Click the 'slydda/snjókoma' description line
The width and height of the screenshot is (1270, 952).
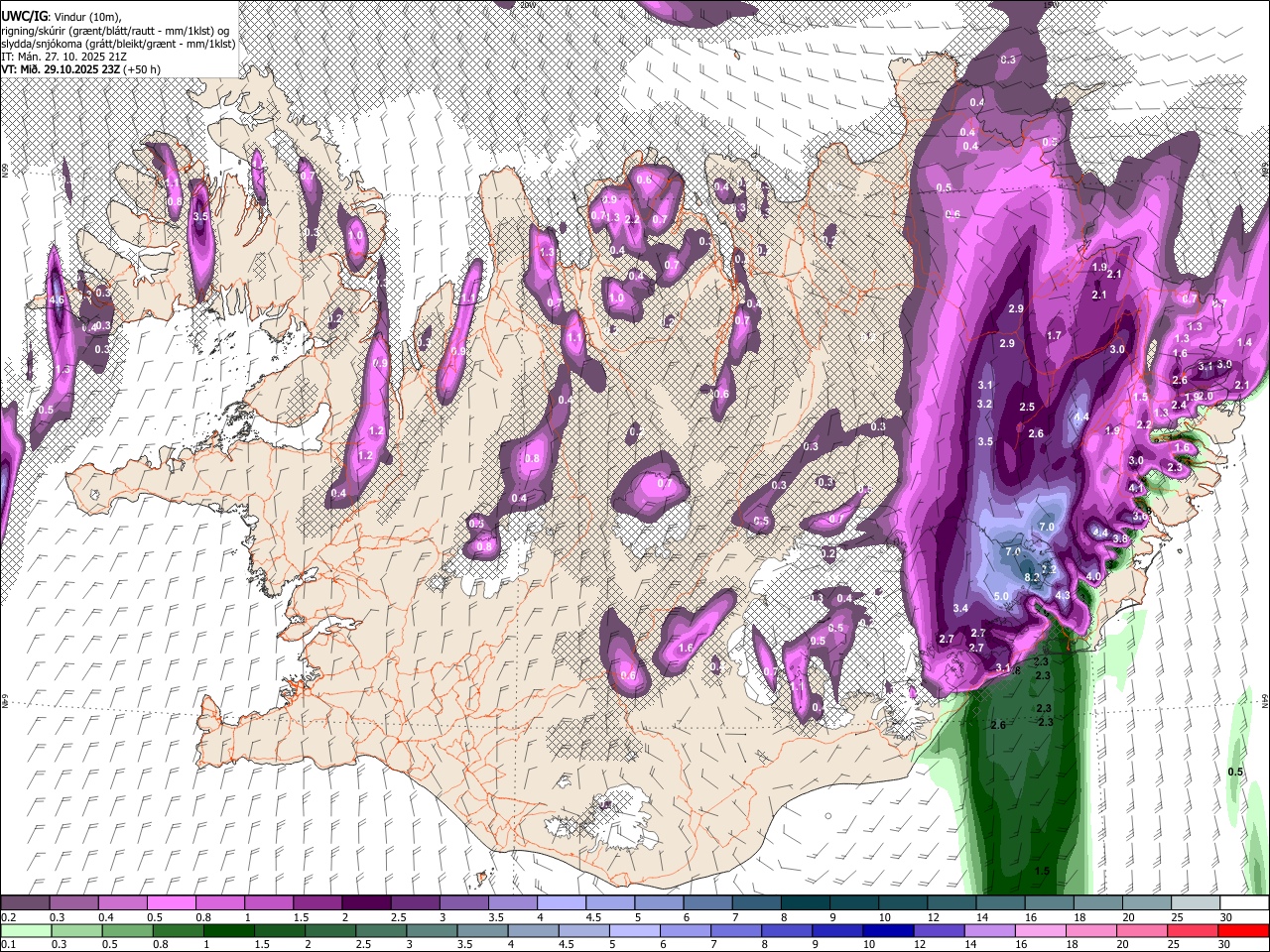117,44
